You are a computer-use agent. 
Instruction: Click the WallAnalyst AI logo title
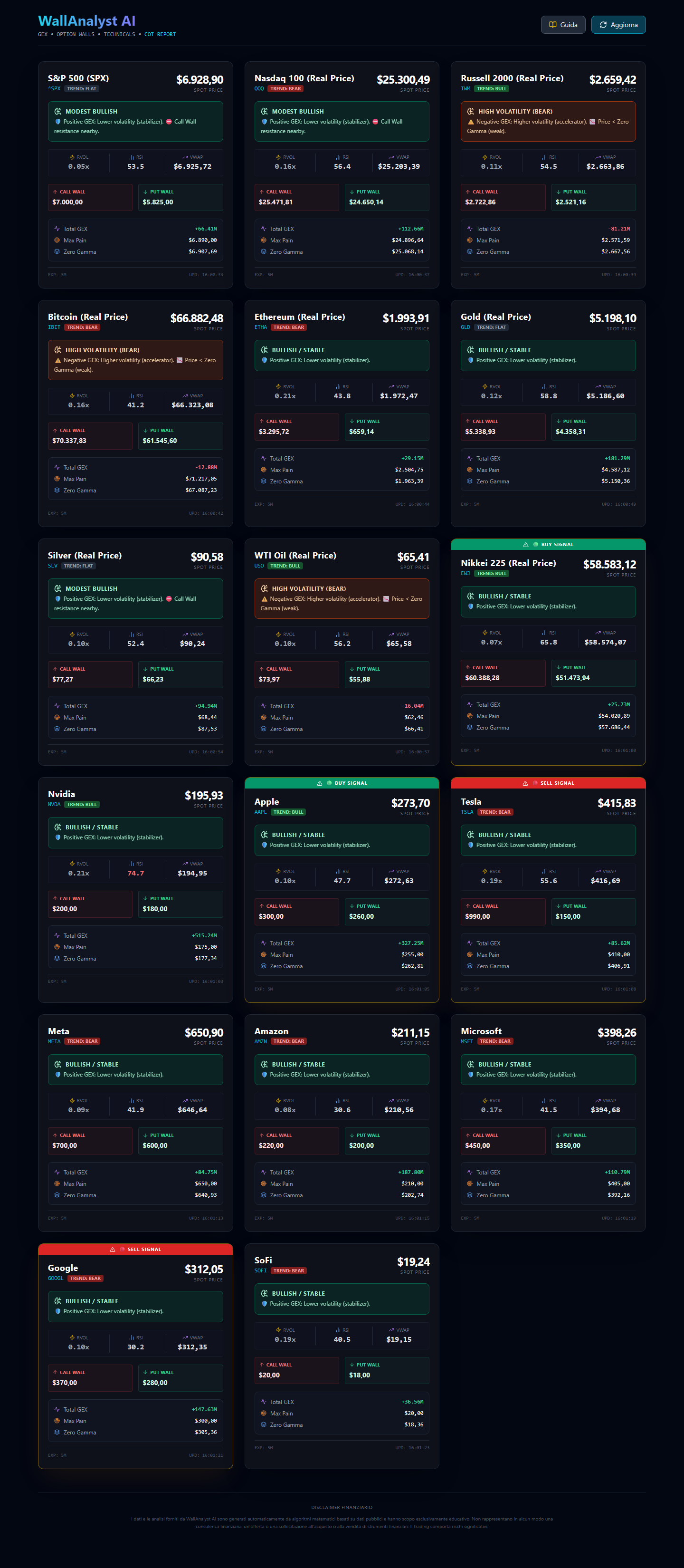86,21
